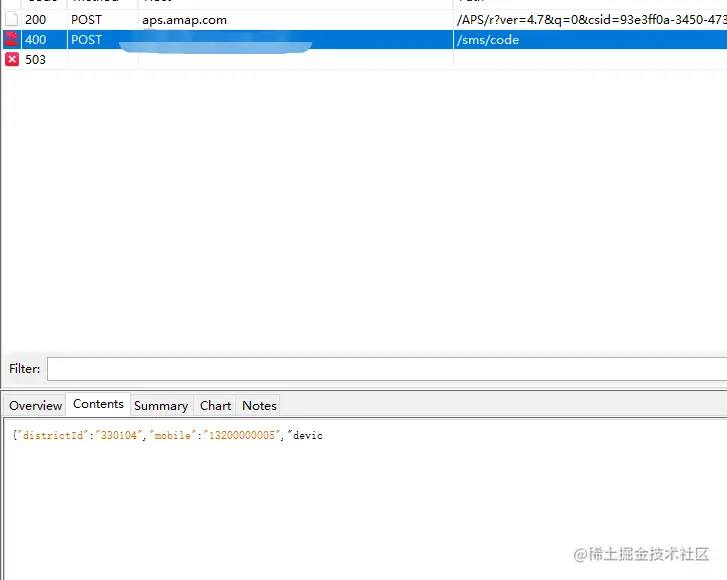Switch to the Contents tab
This screenshot has width=727, height=580.
98,404
